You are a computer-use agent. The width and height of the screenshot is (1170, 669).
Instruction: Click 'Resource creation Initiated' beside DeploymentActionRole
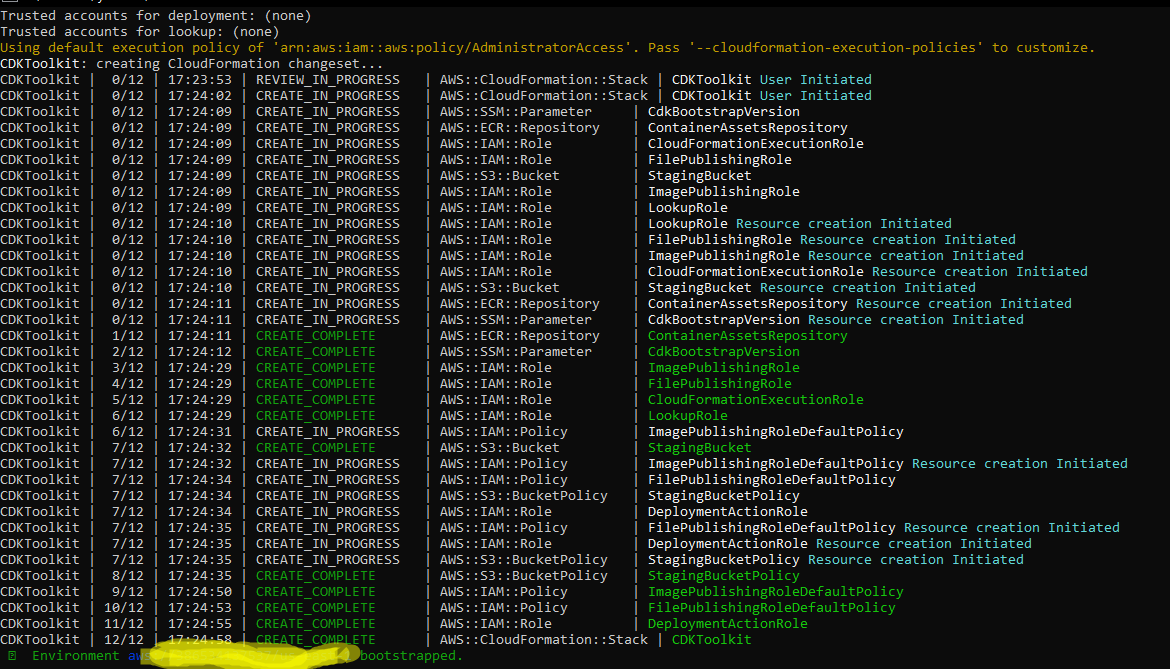point(924,544)
